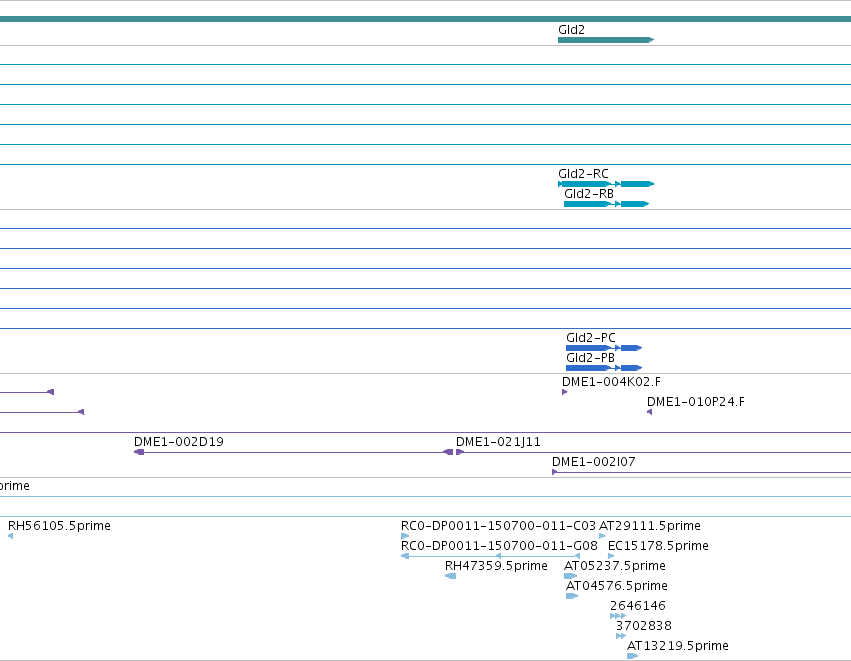Select the teal Gld2 gene arrow bar
Screen dimensions: 851x661
point(606,40)
